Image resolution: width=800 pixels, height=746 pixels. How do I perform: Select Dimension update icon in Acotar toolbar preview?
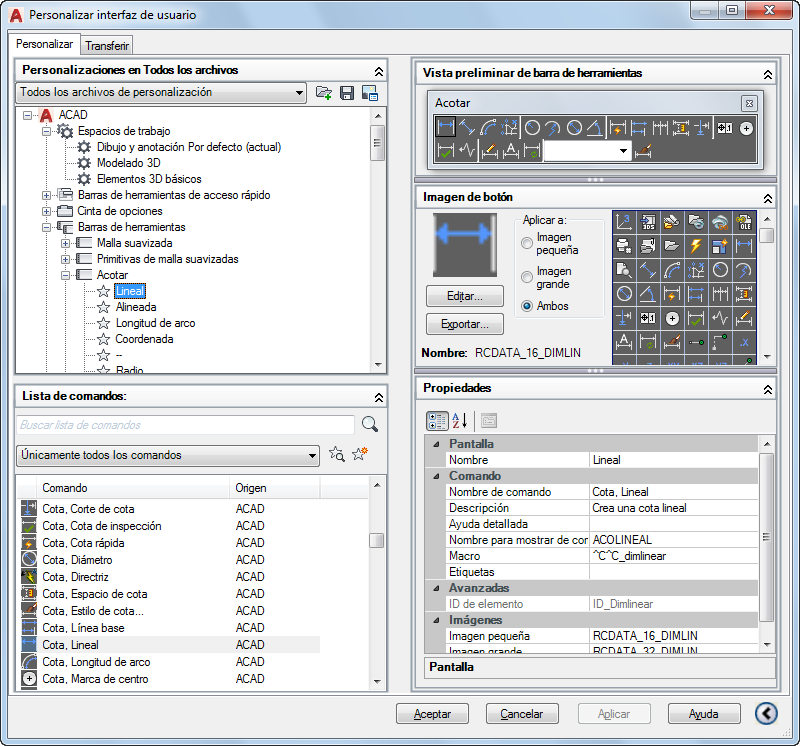click(532, 151)
